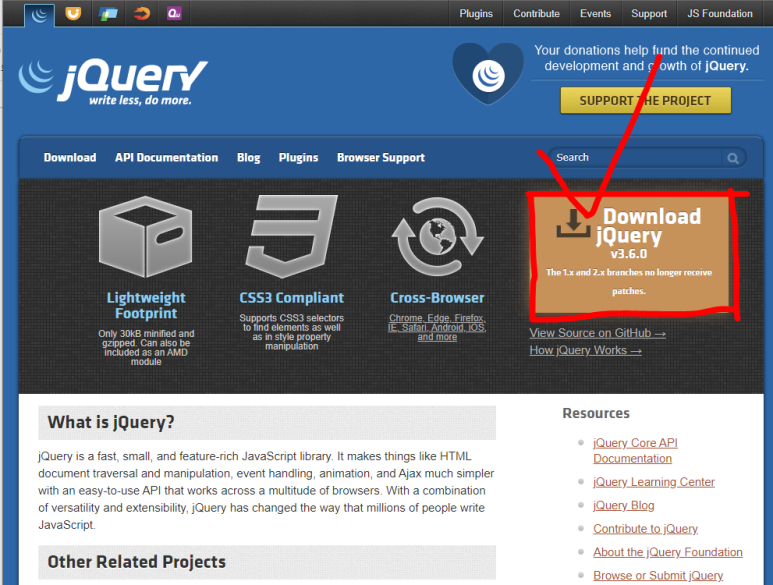Screen dimensions: 773x585
Task: Click the "write less, do more." tagline
Action: [140, 101]
